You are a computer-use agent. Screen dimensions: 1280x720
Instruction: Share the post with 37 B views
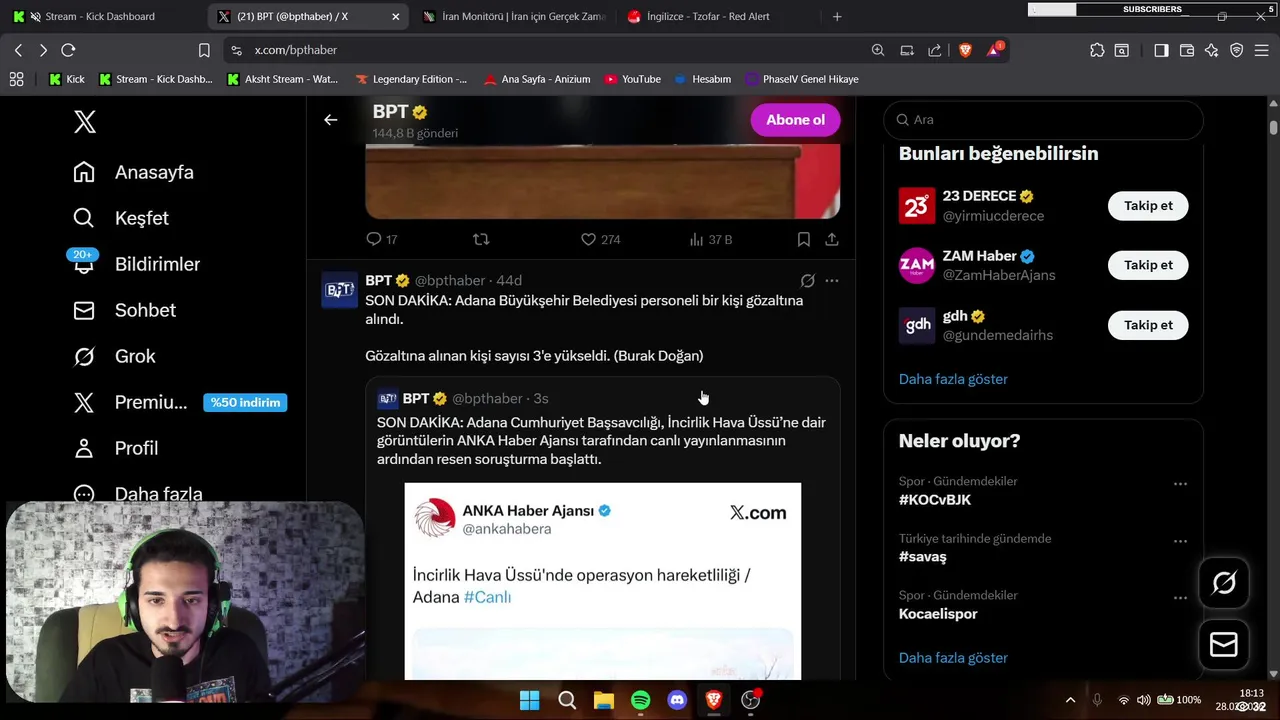click(831, 239)
